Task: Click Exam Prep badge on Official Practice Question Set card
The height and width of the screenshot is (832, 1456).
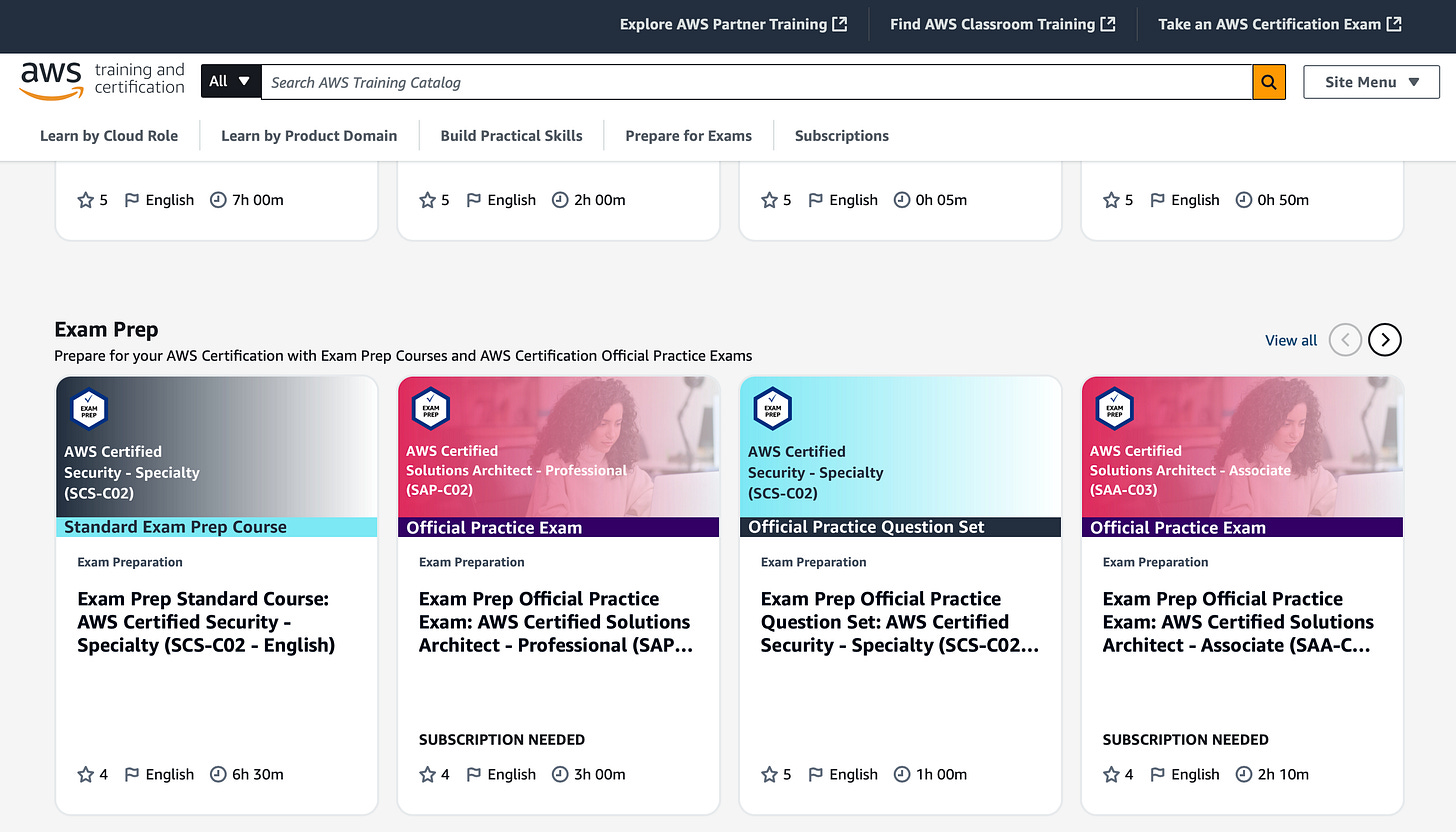Action: (x=773, y=408)
